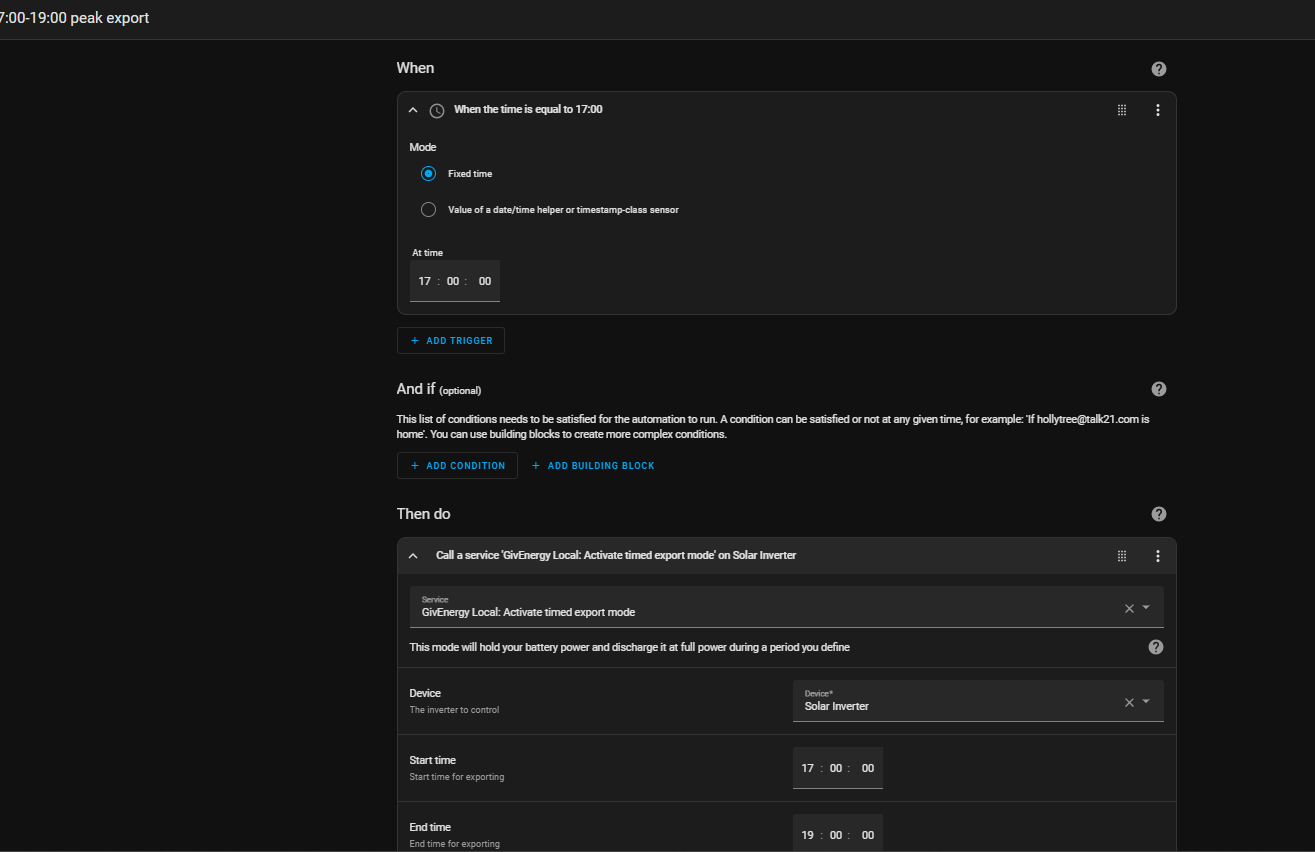Open the Device dropdown arrow
The width and height of the screenshot is (1315, 852).
coord(1146,702)
